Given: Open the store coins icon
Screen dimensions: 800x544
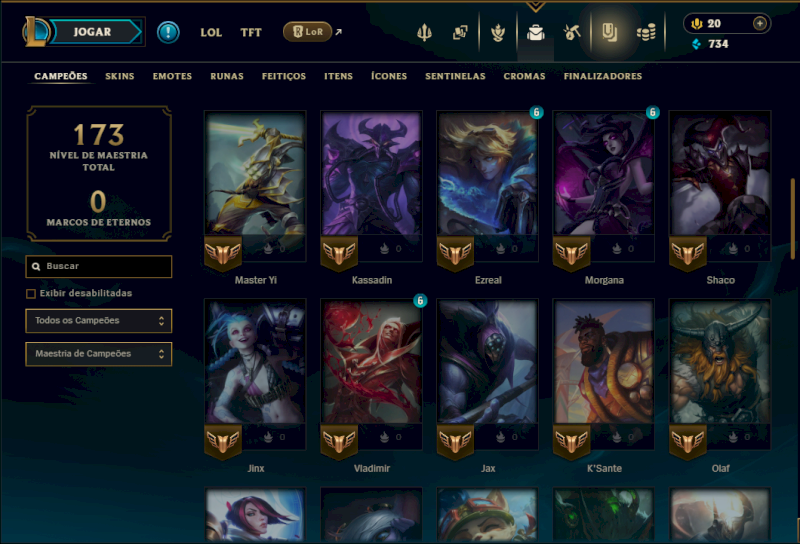Looking at the screenshot, I should [646, 33].
